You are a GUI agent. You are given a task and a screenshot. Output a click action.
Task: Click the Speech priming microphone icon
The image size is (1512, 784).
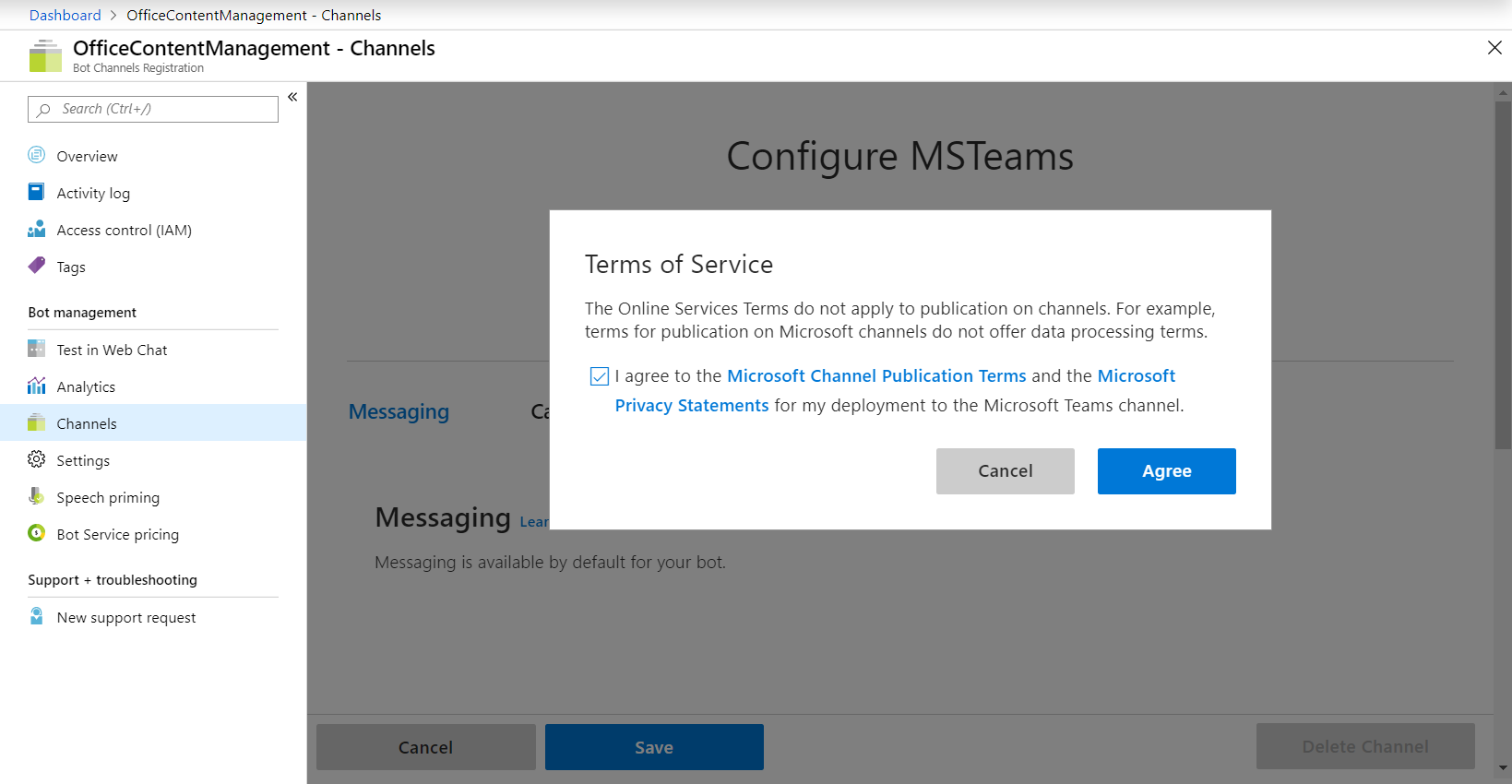[37, 496]
